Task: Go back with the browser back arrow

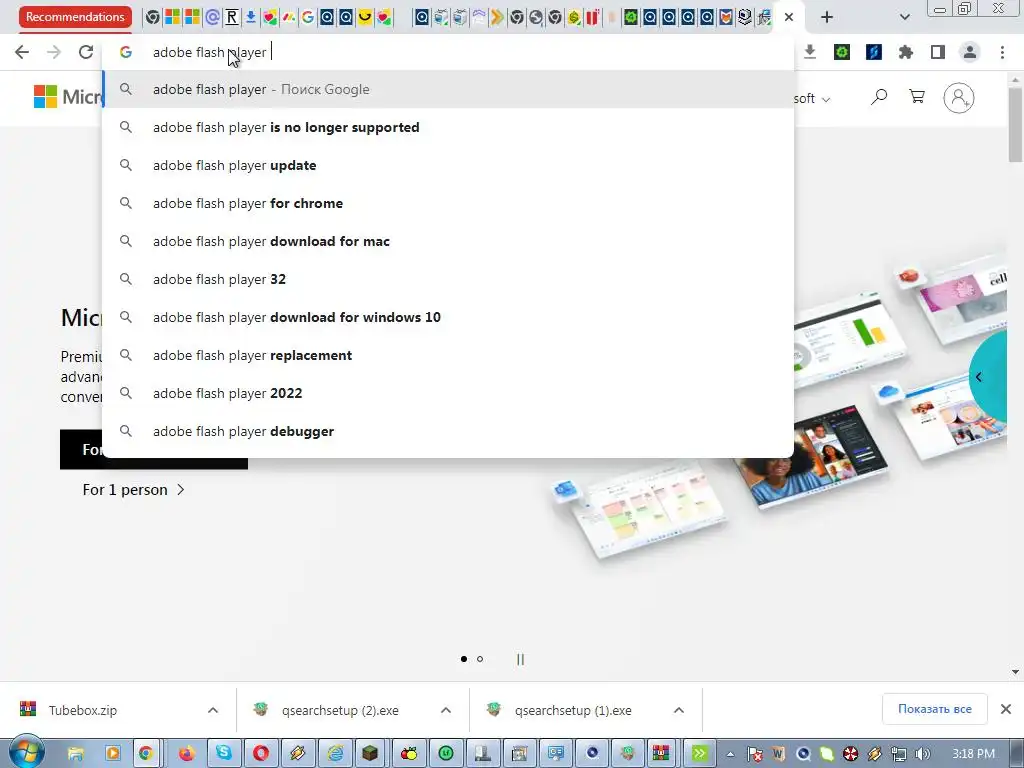Action: (22, 52)
